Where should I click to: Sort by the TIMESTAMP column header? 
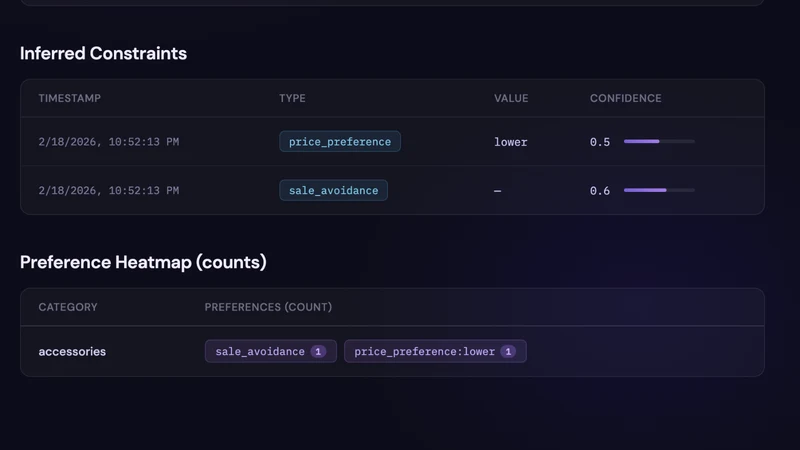tap(69, 98)
